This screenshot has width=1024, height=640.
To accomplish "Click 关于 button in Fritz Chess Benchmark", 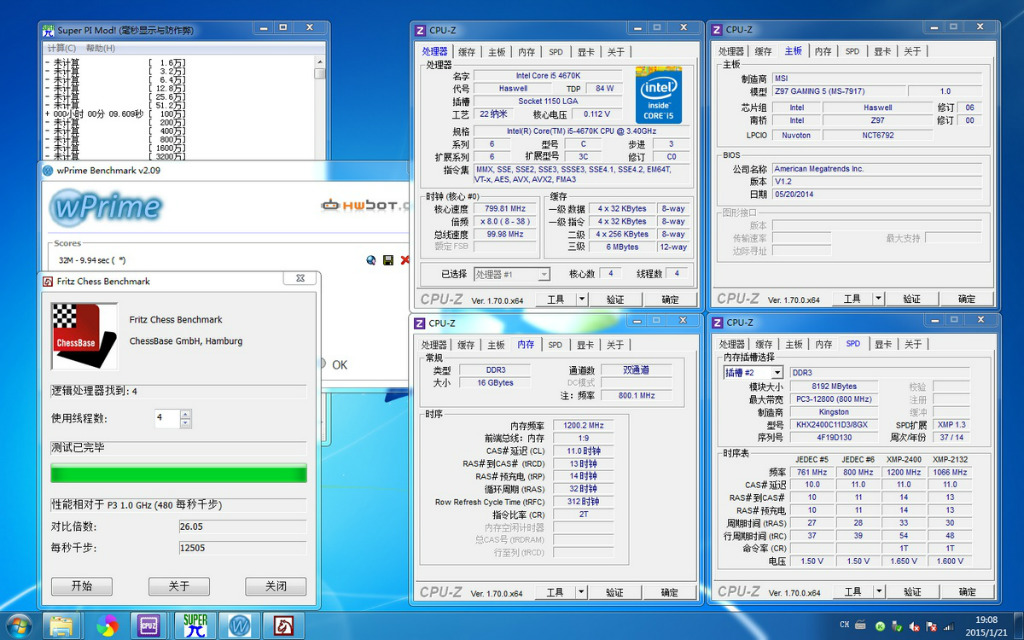I will [178, 586].
